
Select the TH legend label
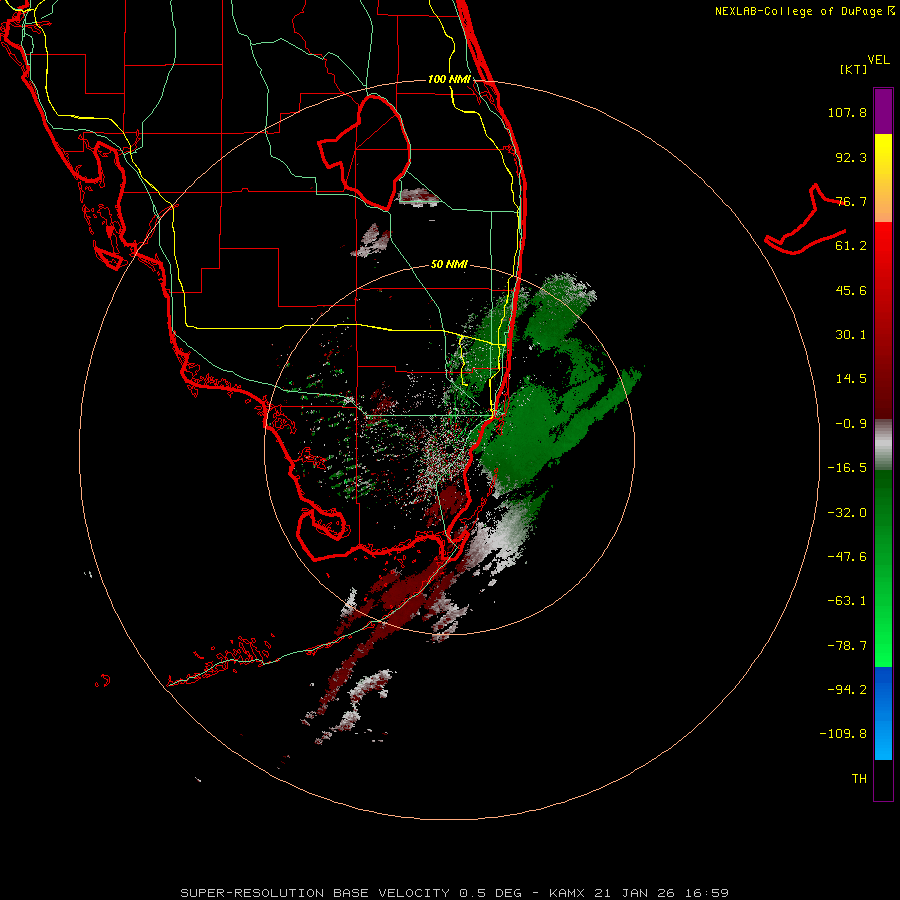click(859, 778)
